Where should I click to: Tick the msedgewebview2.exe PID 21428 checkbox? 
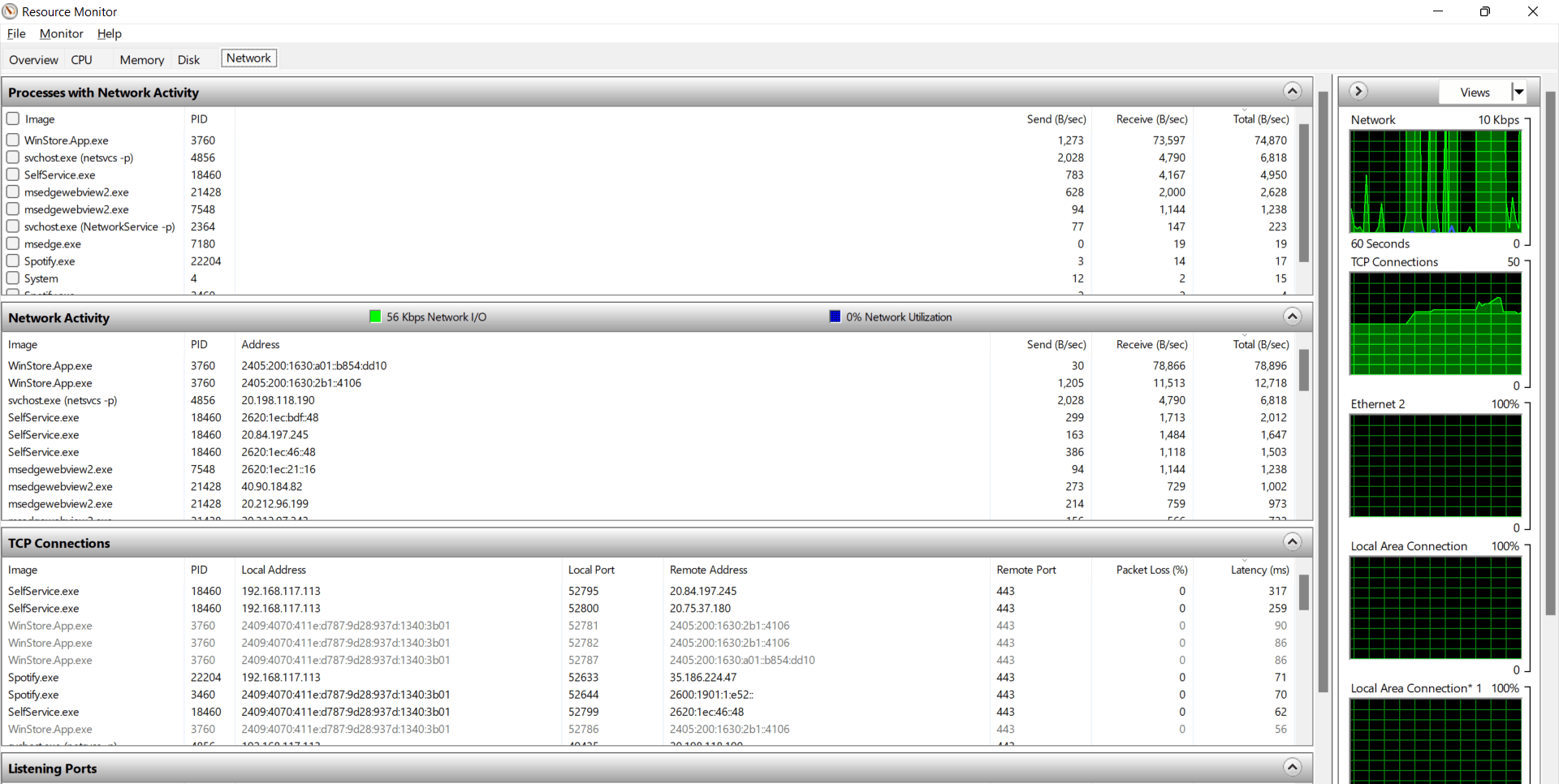tap(13, 192)
